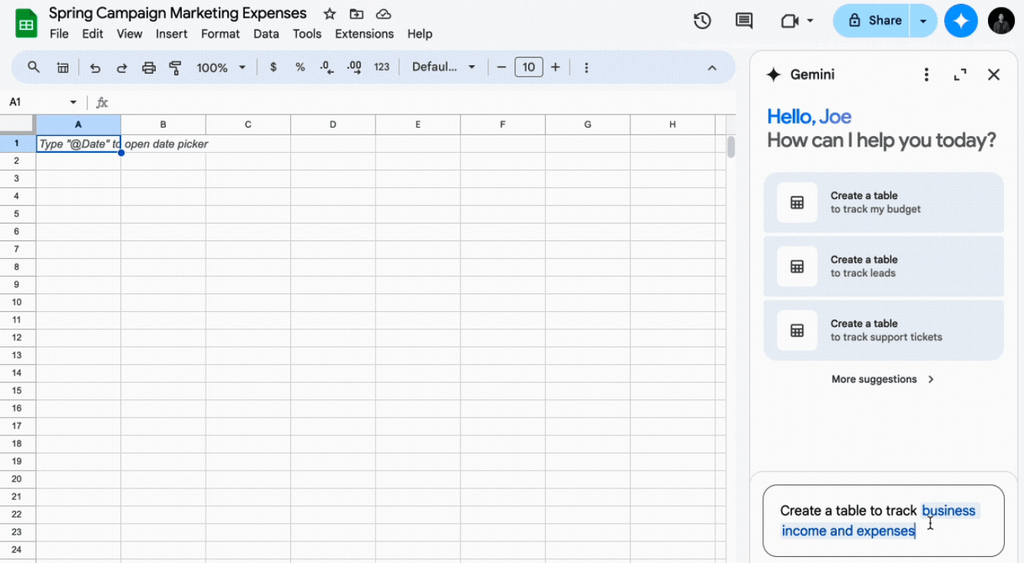Viewport: 1024px width, 563px height.
Task: Open the Edit menu
Action: [x=92, y=34]
